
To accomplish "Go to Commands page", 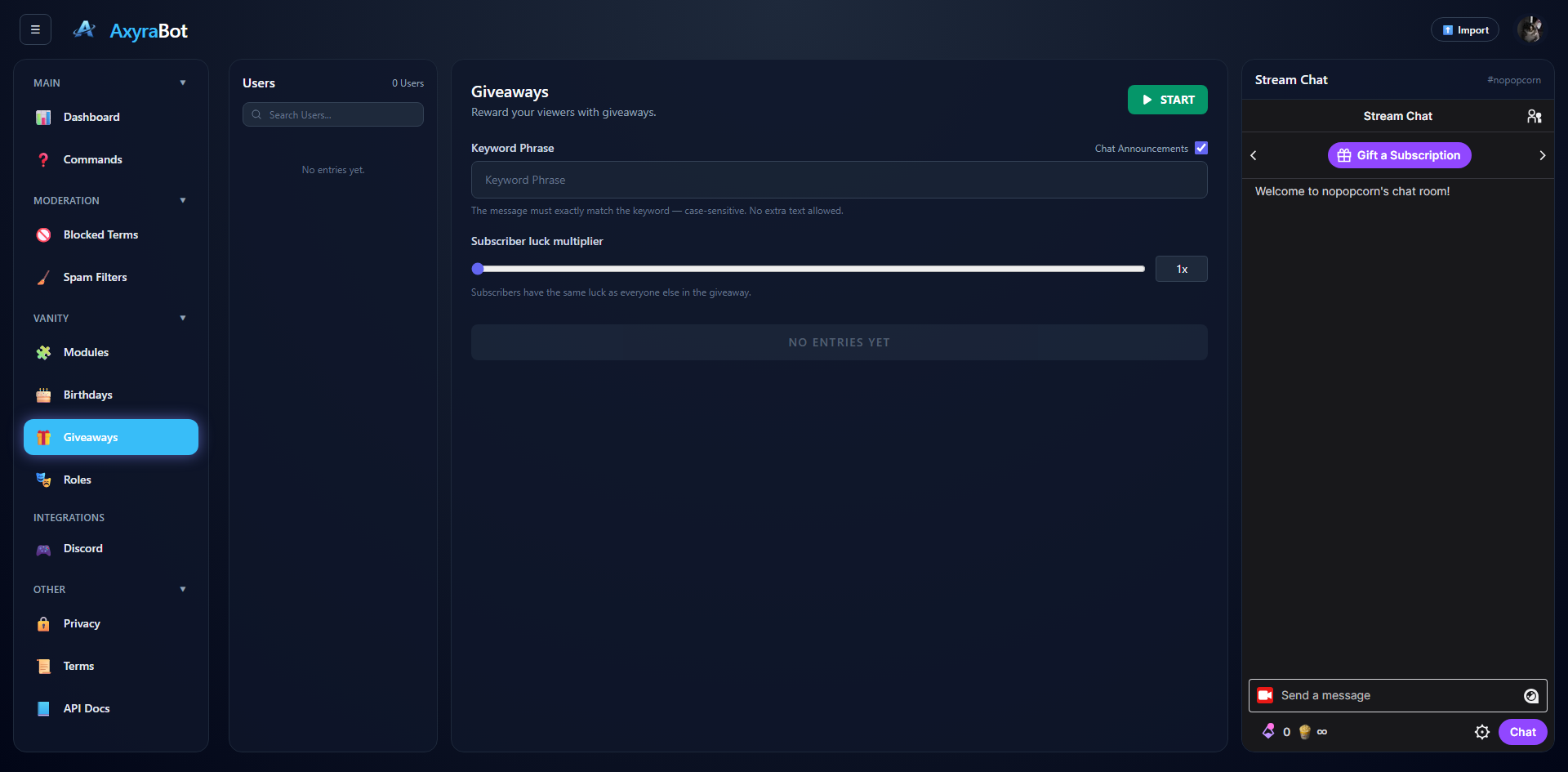I will click(x=111, y=160).
